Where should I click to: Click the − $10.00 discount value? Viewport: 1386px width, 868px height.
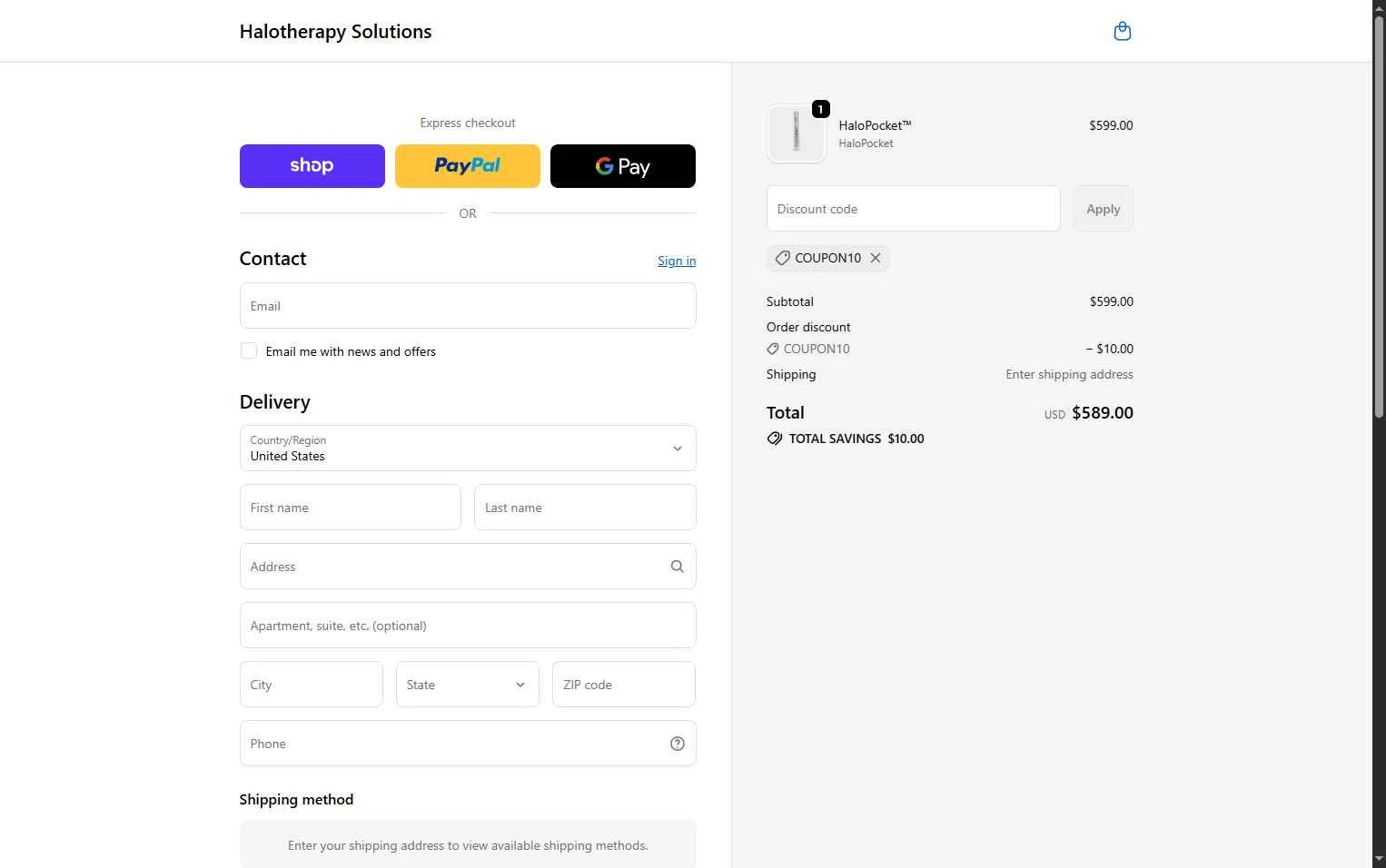tap(1109, 349)
